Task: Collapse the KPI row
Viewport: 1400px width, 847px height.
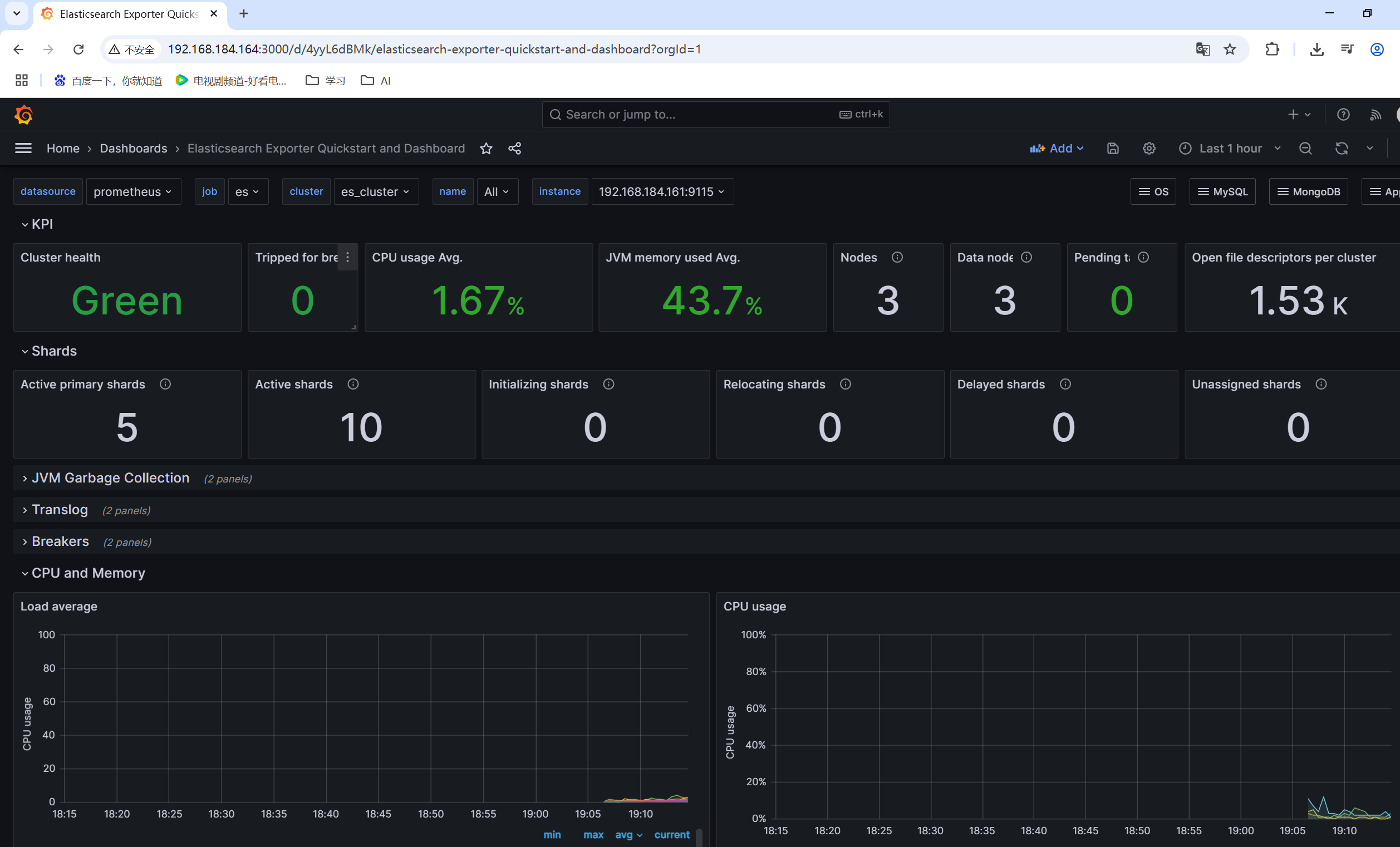Action: coord(37,224)
